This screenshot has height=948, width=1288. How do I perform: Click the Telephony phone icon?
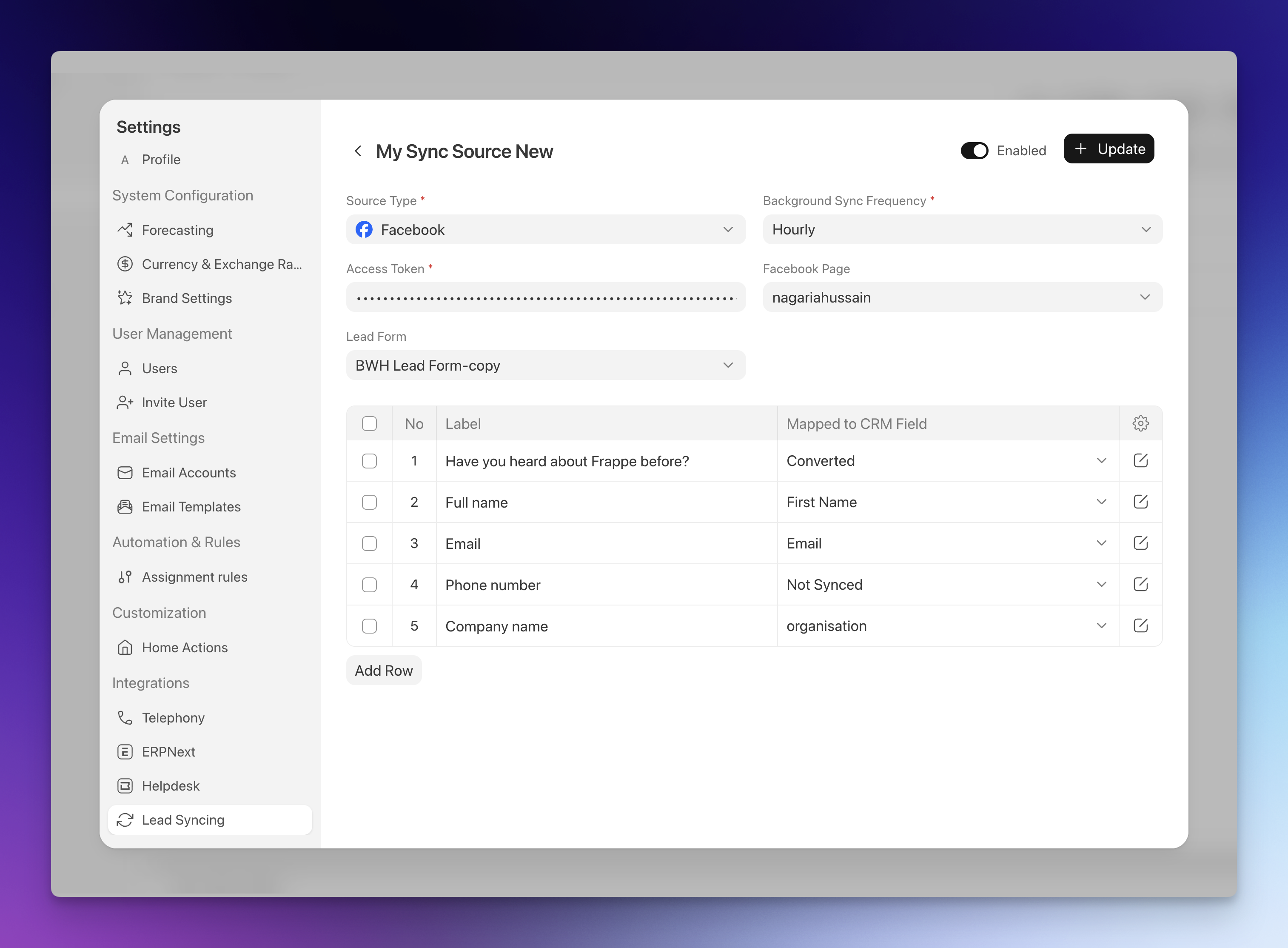(125, 717)
